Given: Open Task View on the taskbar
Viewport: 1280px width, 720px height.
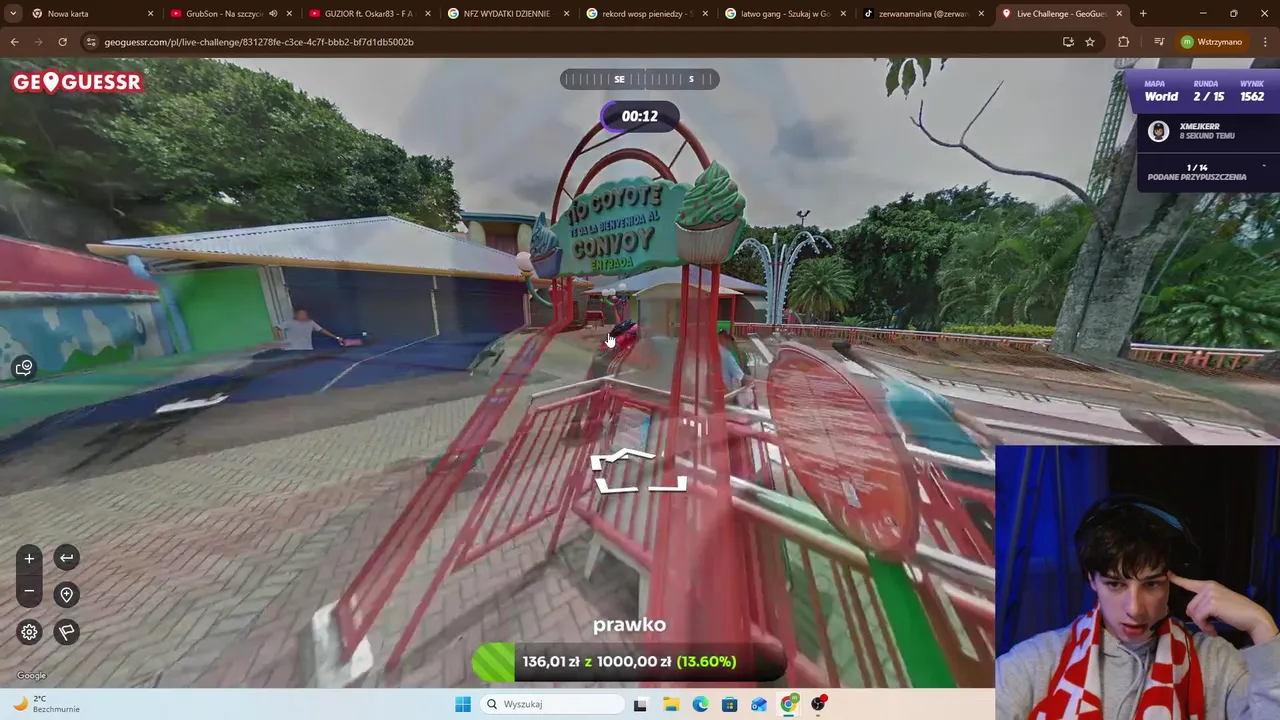Looking at the screenshot, I should (x=640, y=704).
